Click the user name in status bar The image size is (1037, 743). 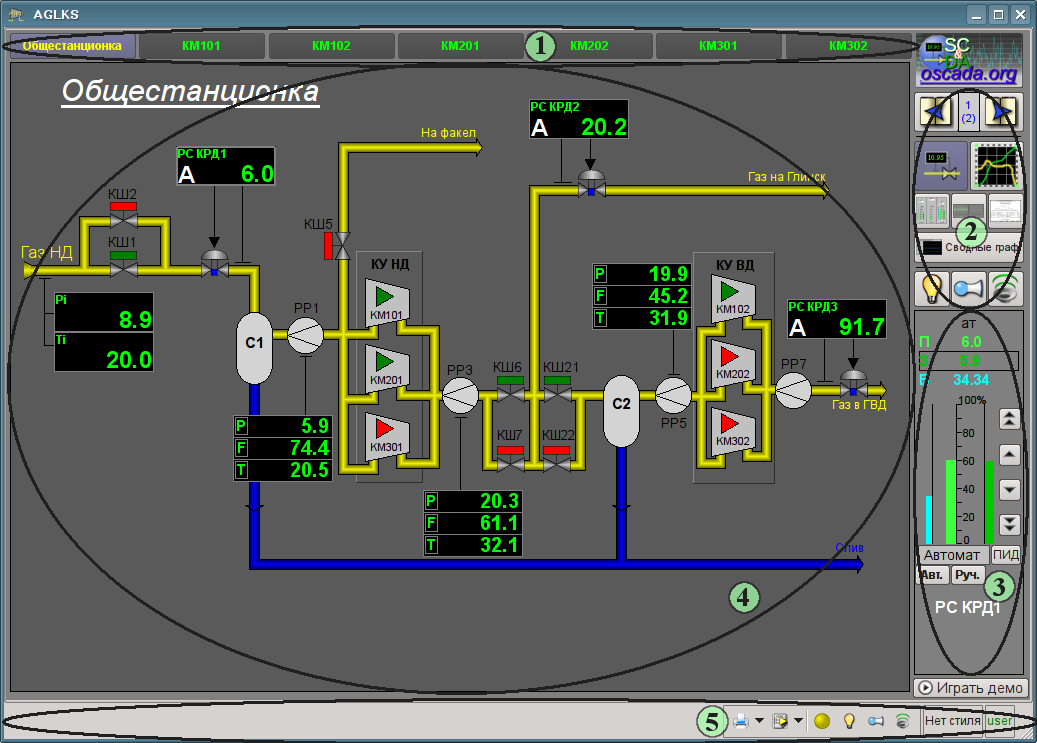tap(999, 720)
